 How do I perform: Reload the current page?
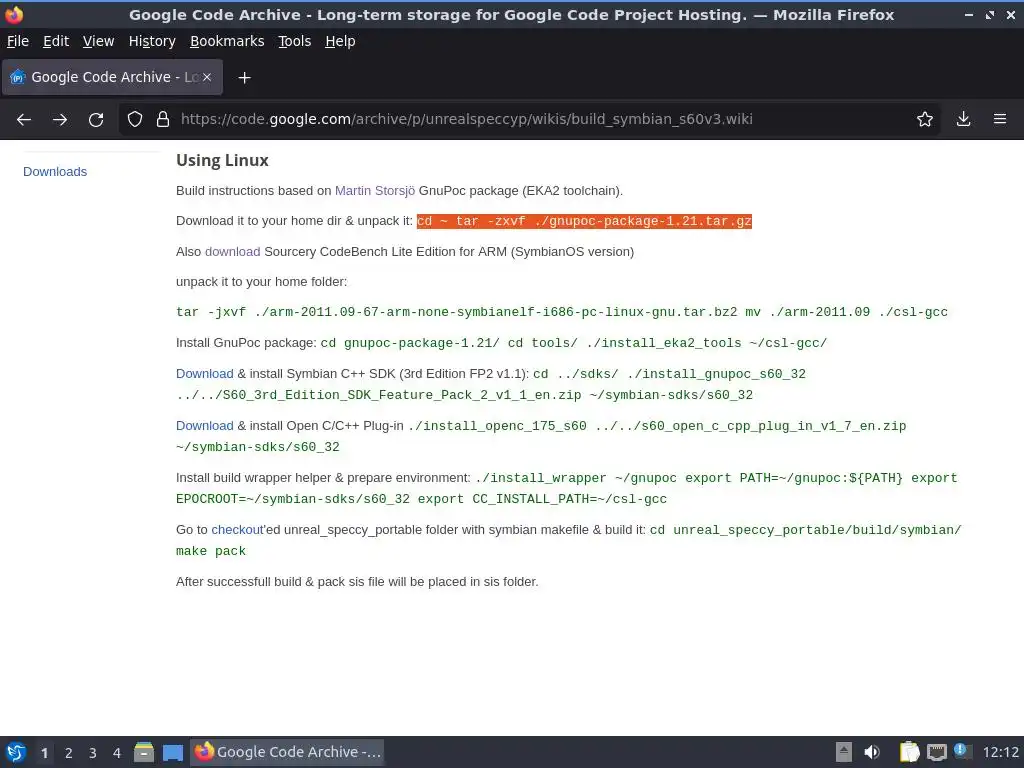point(96,120)
